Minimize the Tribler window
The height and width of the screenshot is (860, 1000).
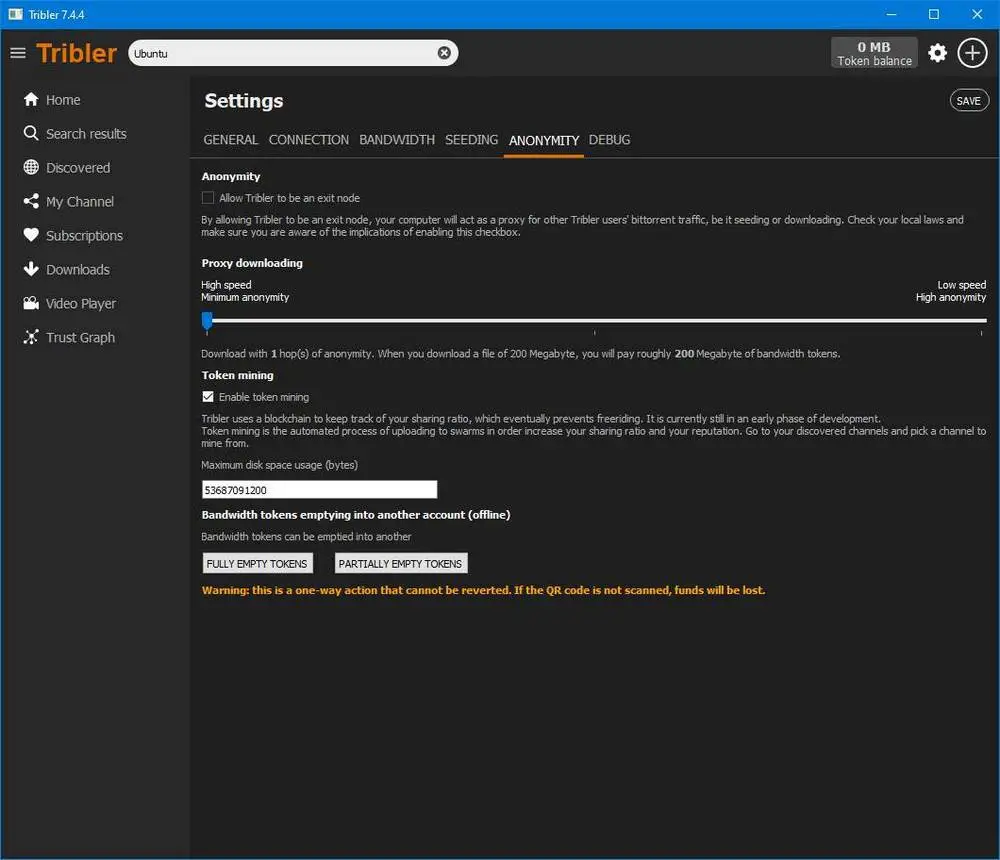[x=891, y=14]
